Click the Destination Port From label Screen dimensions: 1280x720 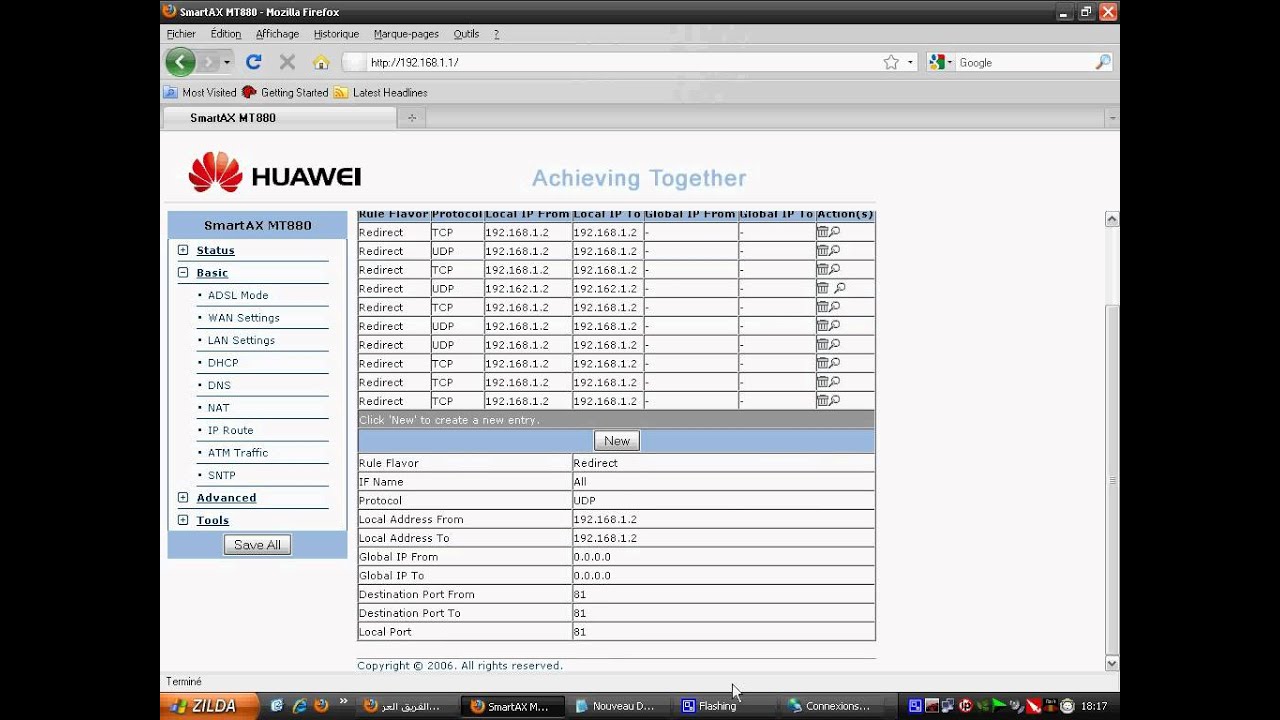[x=417, y=594]
